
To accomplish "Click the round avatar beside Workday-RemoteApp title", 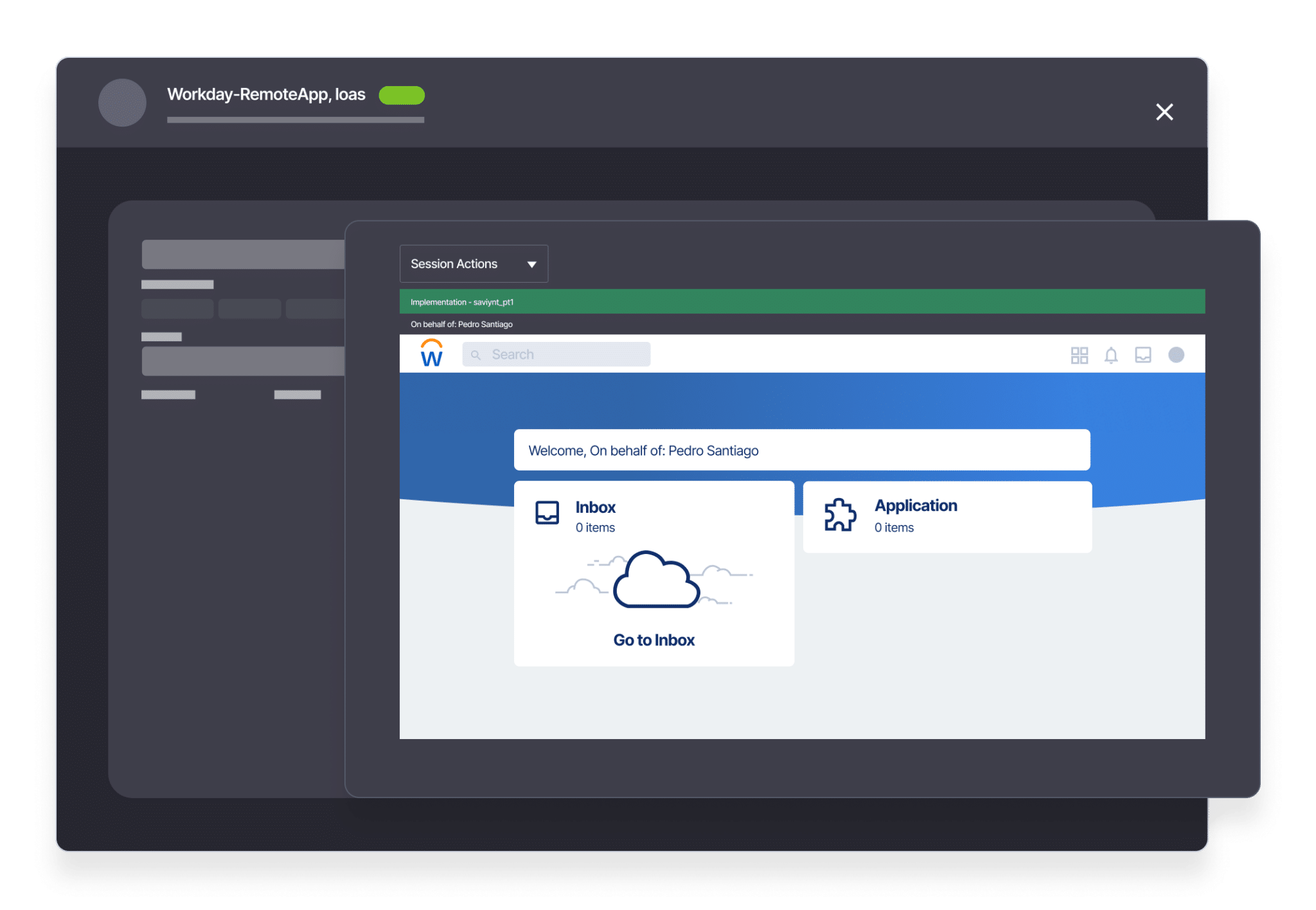I will click(122, 103).
